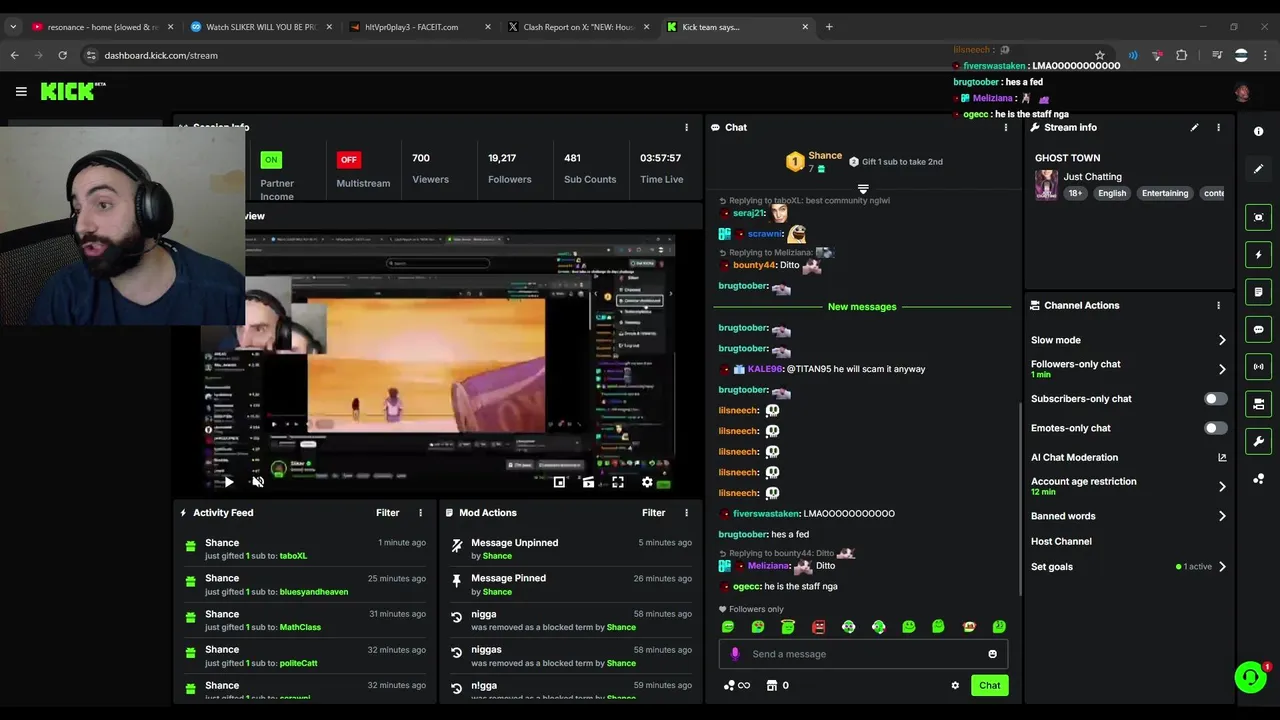Play the stream preview video

[228, 482]
